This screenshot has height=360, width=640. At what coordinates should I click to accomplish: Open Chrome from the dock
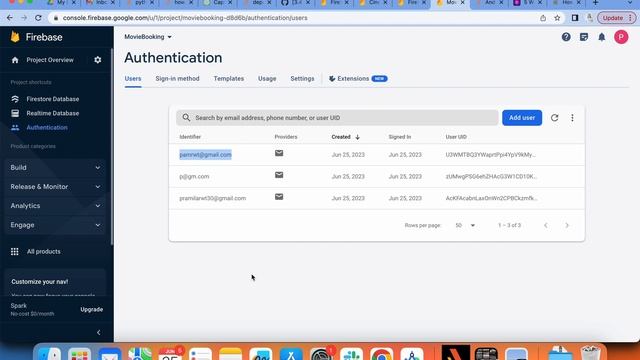[381, 354]
